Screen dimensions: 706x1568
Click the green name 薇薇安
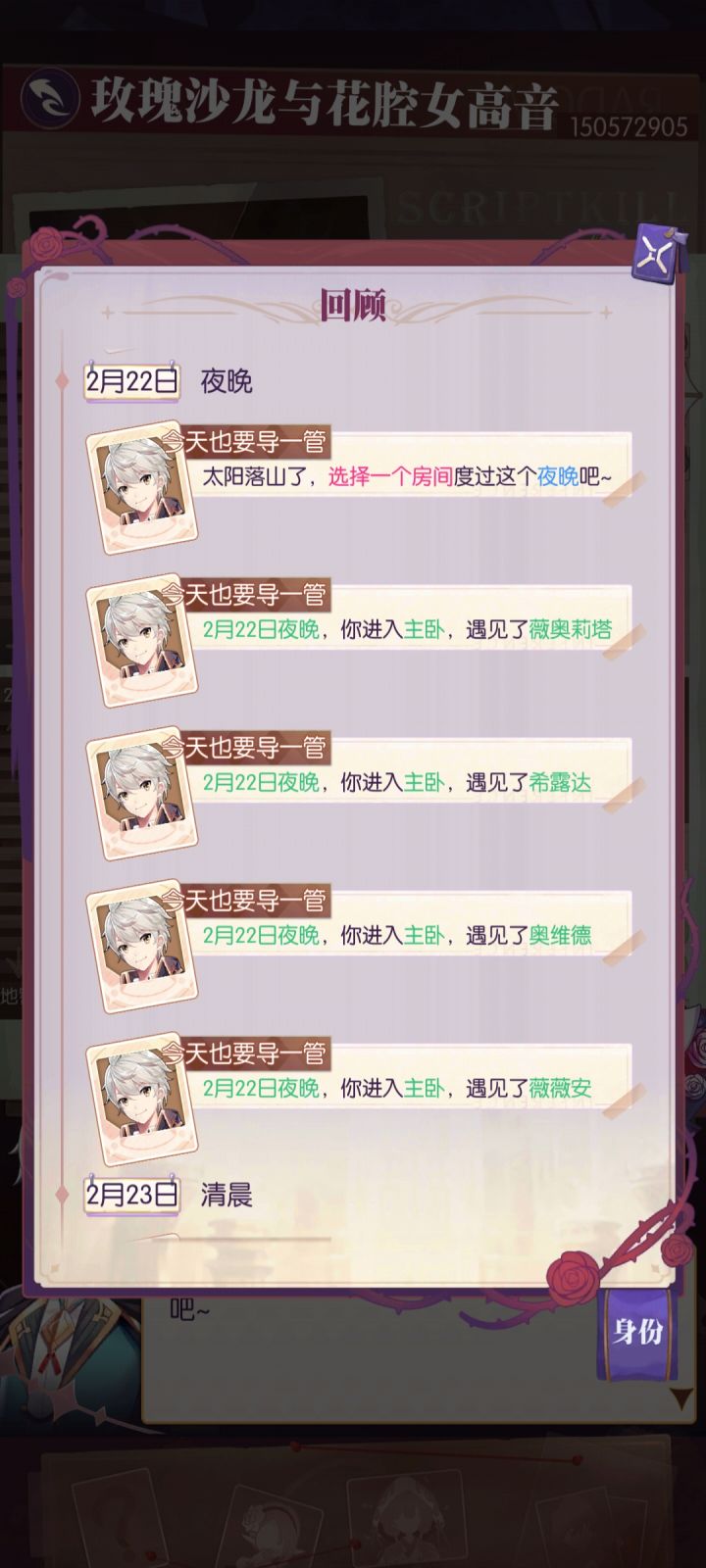[560, 1088]
